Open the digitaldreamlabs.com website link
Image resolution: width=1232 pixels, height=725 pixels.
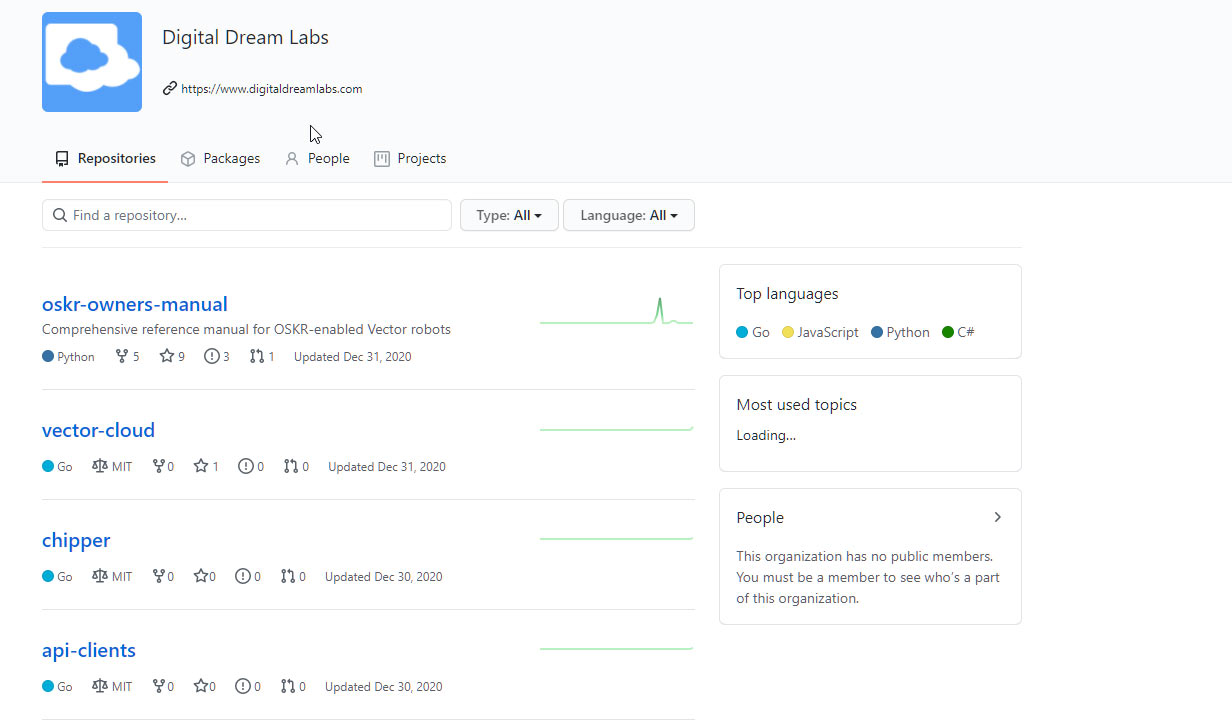(271, 89)
